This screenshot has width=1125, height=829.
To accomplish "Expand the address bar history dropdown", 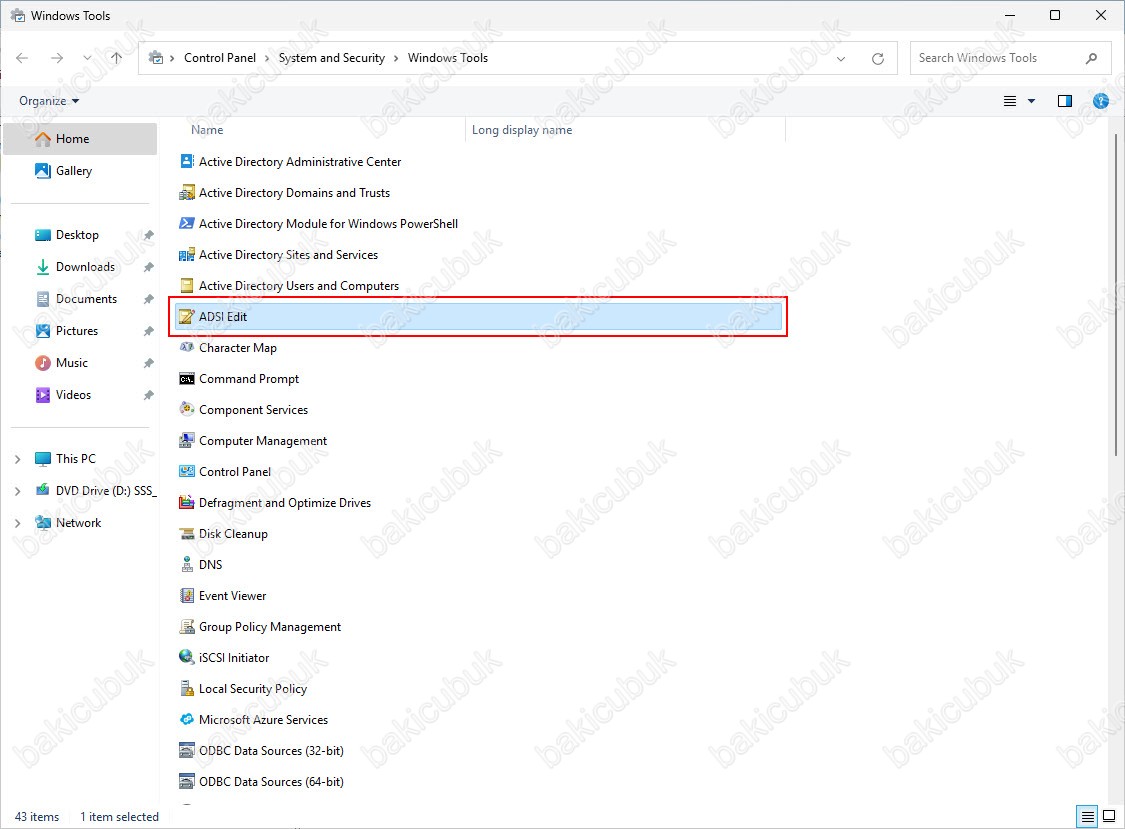I will coord(841,58).
